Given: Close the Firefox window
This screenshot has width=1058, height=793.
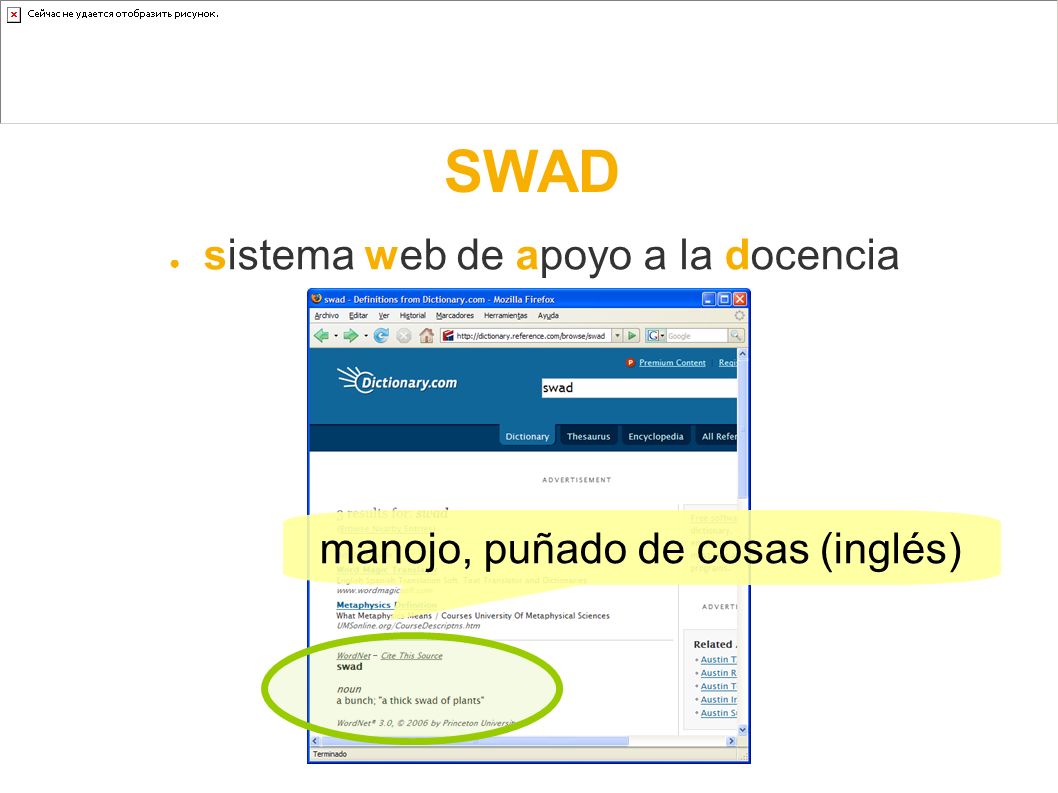Looking at the screenshot, I should coord(740,299).
